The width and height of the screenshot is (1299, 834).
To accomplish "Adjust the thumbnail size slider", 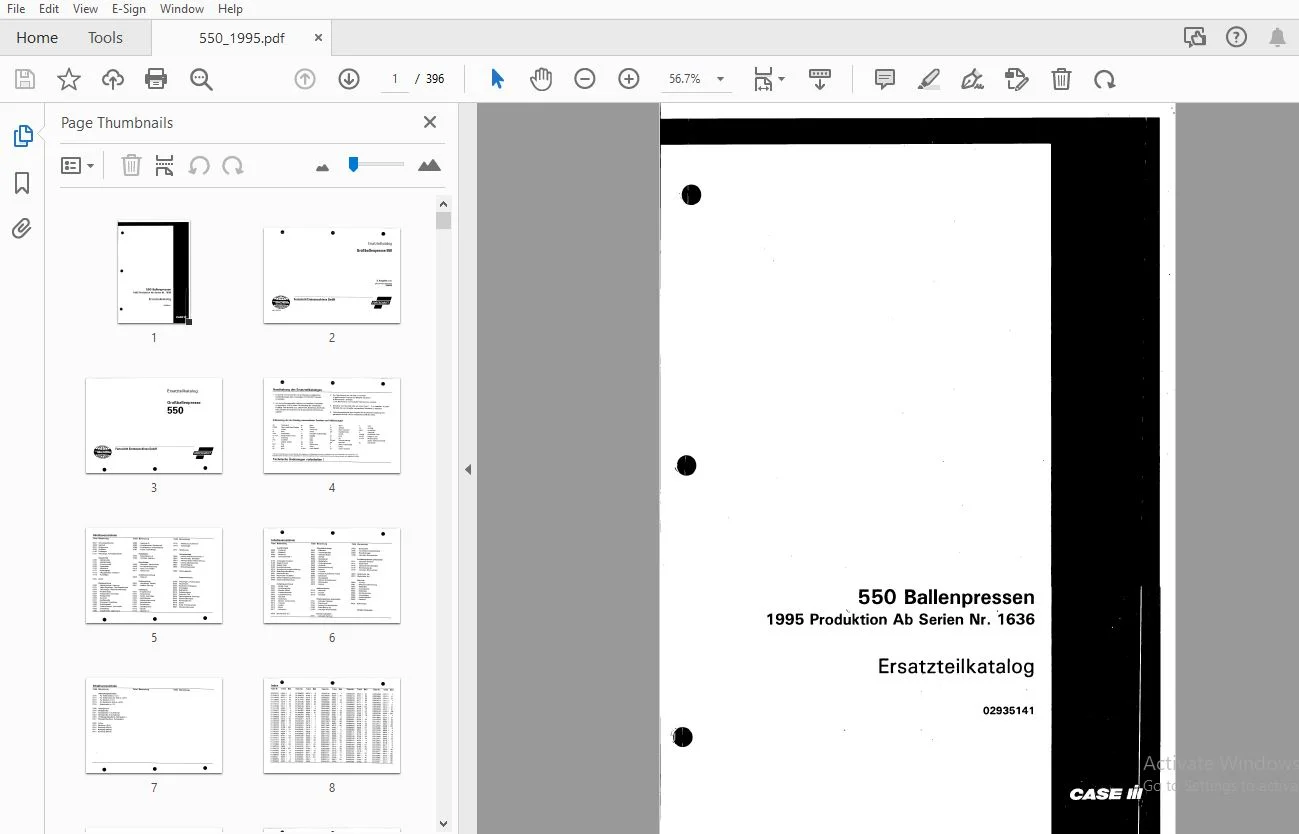I will click(353, 164).
